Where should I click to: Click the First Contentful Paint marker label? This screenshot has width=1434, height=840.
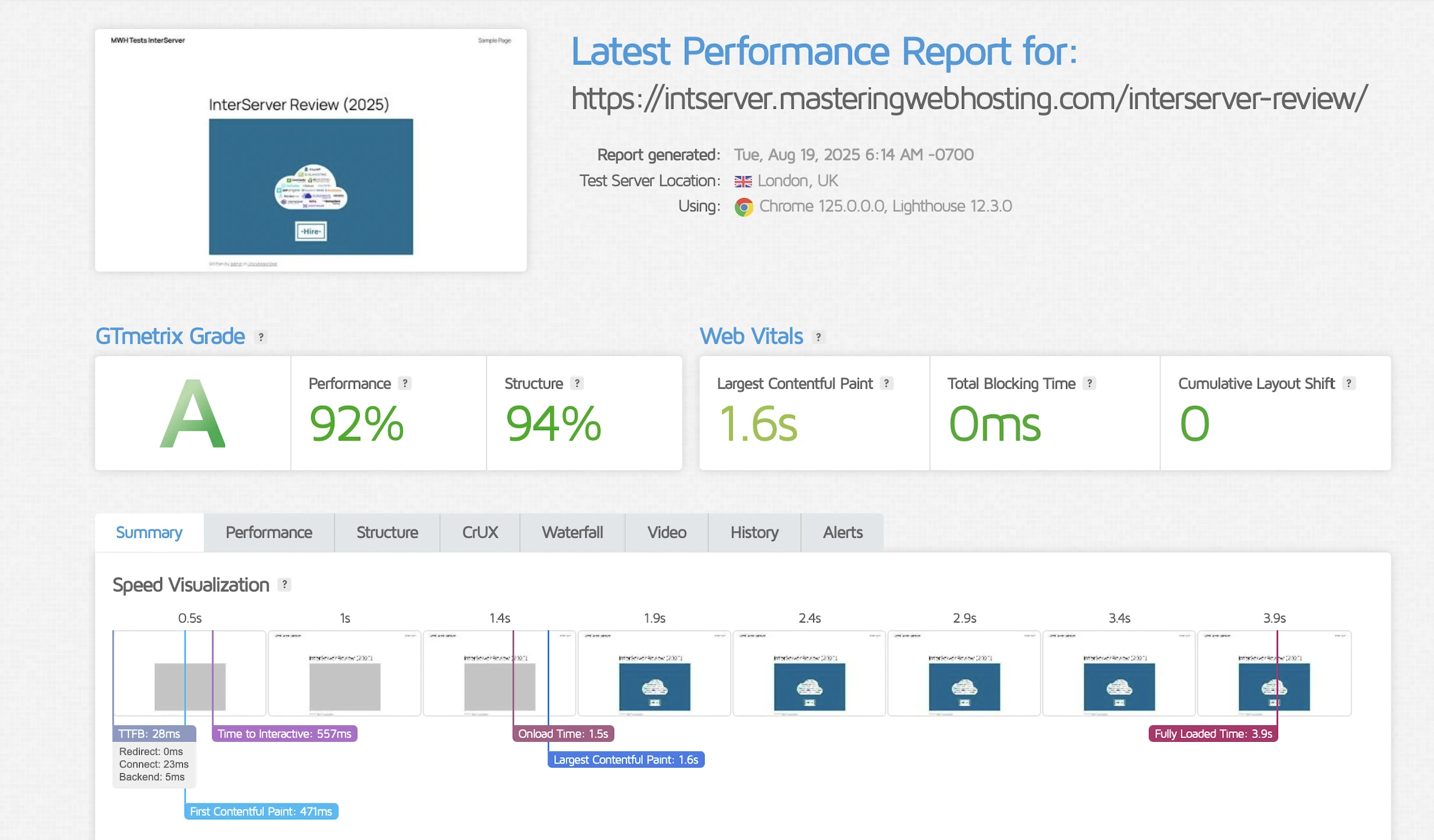point(261,812)
